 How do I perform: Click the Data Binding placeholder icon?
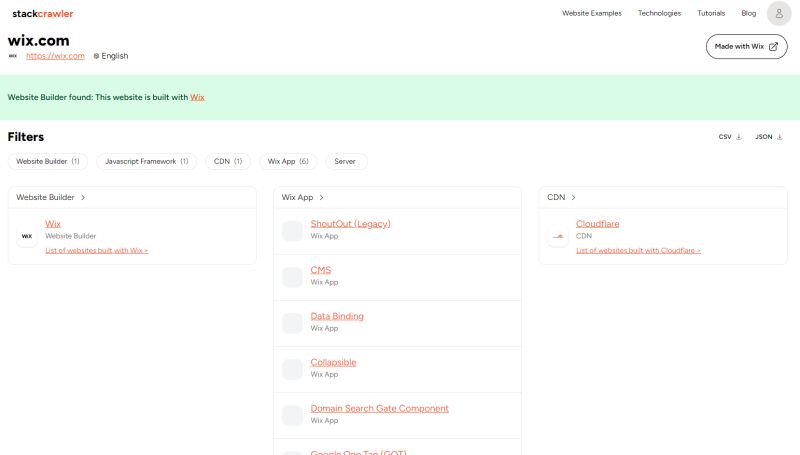coord(292,323)
